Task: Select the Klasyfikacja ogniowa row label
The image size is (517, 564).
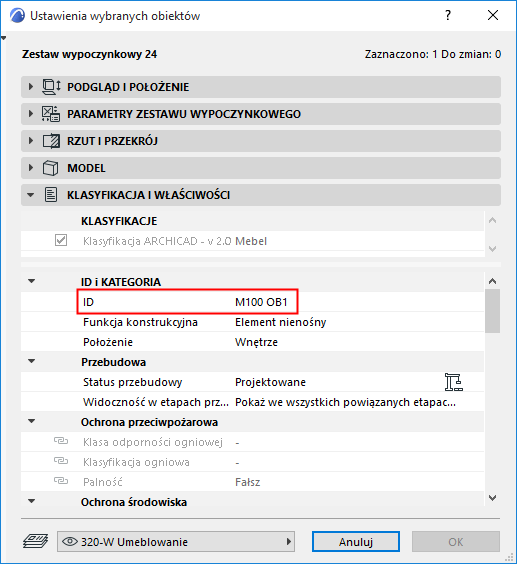Action: (x=136, y=462)
